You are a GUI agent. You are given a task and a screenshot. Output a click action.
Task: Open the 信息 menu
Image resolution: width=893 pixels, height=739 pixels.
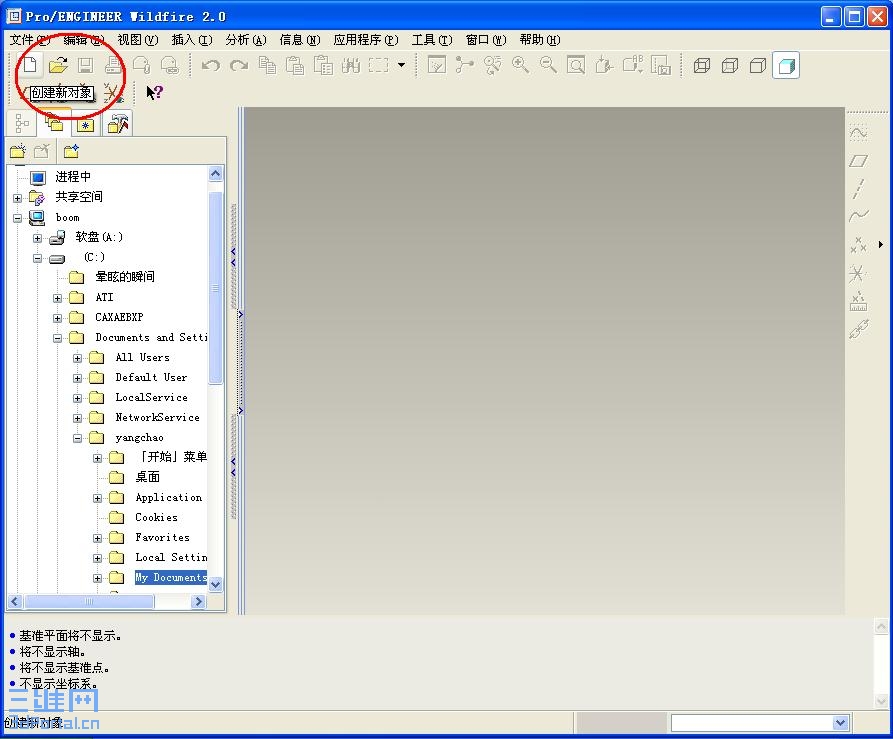[300, 40]
